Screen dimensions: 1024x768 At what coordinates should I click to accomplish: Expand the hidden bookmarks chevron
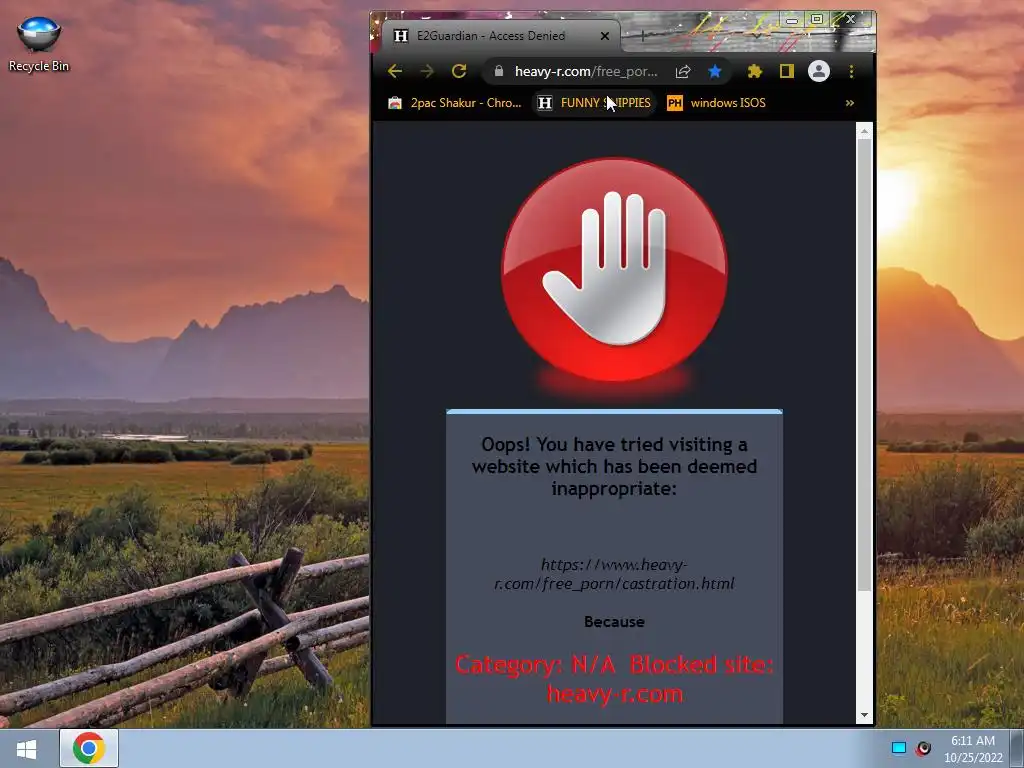point(850,103)
